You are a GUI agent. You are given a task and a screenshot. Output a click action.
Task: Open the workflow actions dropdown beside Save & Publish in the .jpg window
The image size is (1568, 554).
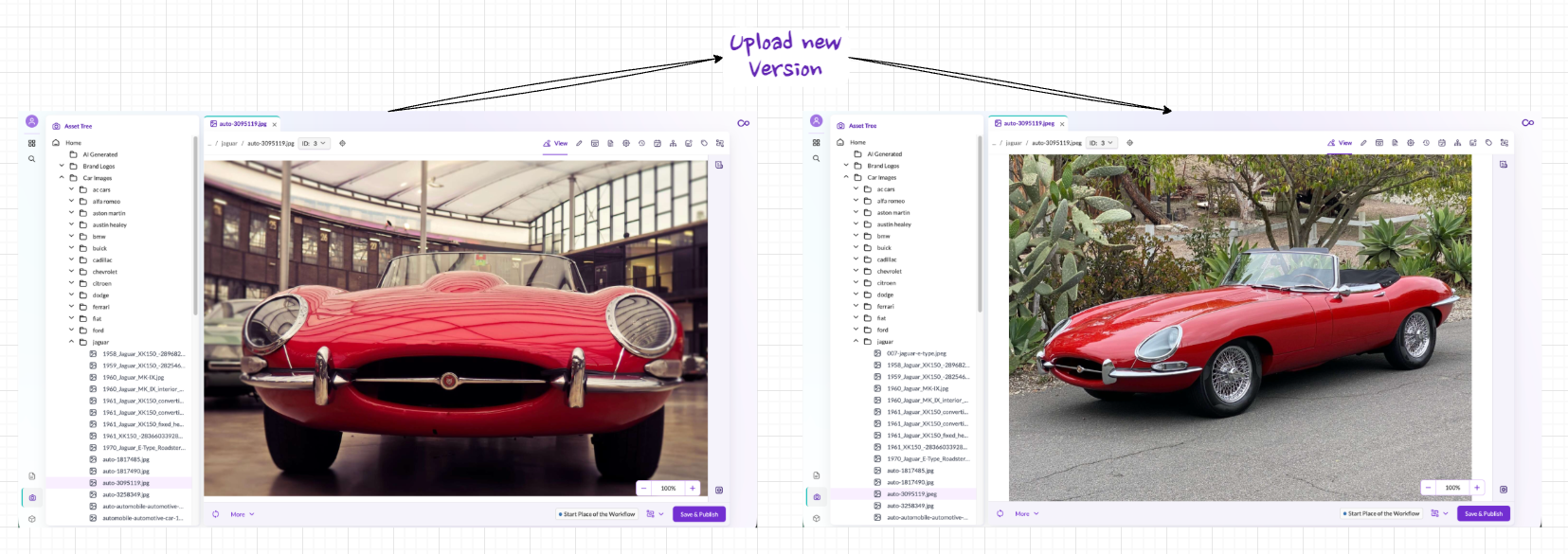tap(656, 514)
